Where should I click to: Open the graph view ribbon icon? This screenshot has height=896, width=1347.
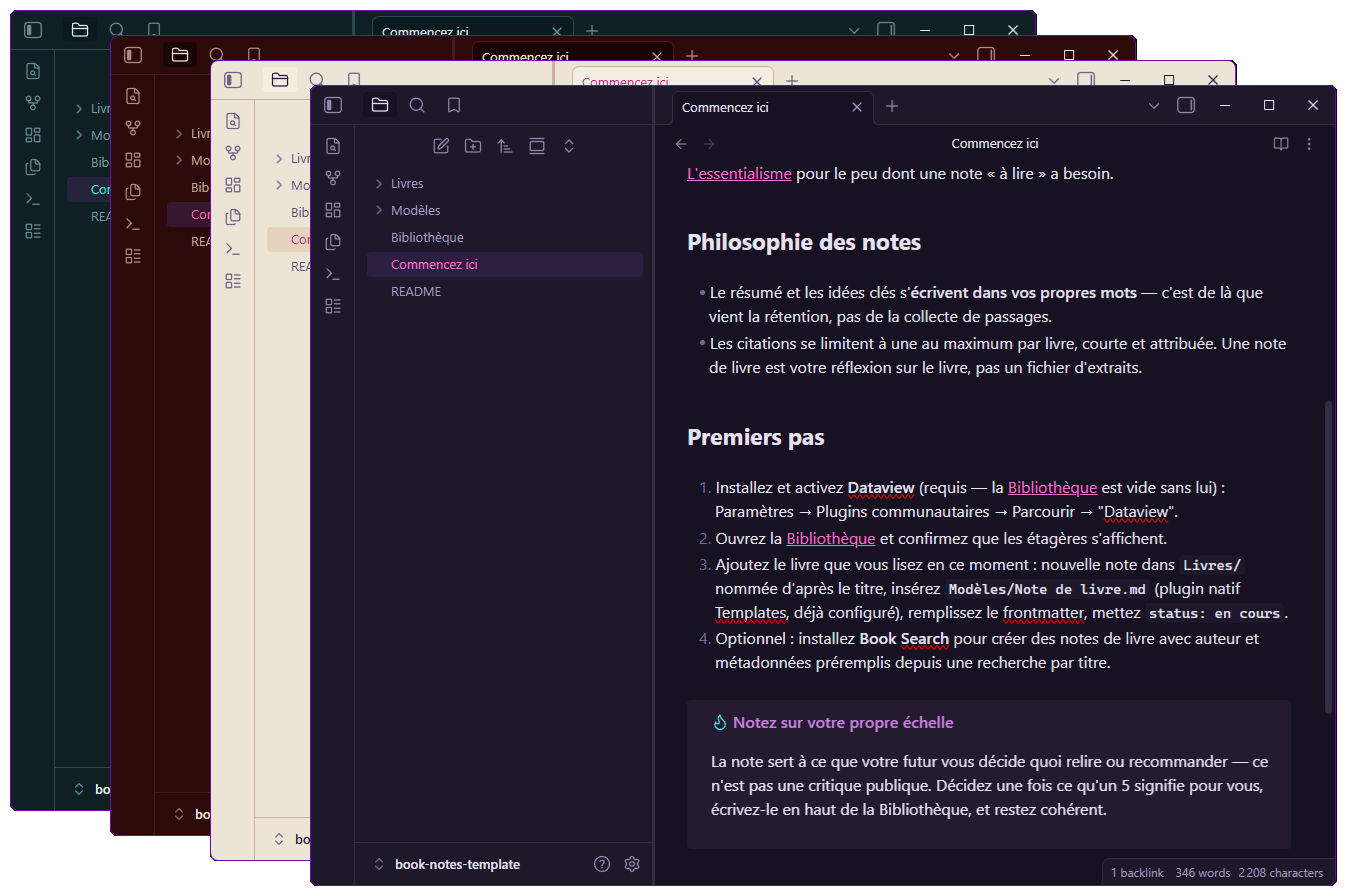pos(333,178)
